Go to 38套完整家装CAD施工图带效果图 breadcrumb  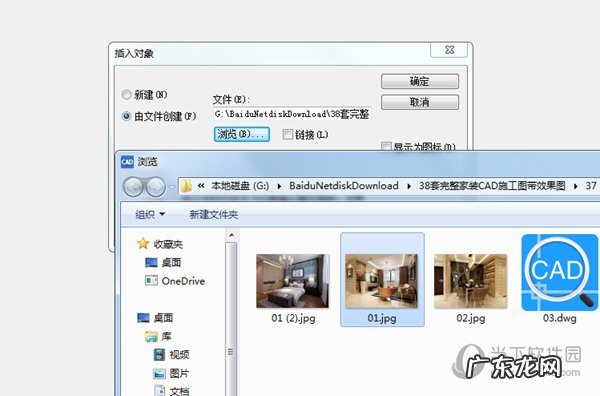click(x=492, y=186)
